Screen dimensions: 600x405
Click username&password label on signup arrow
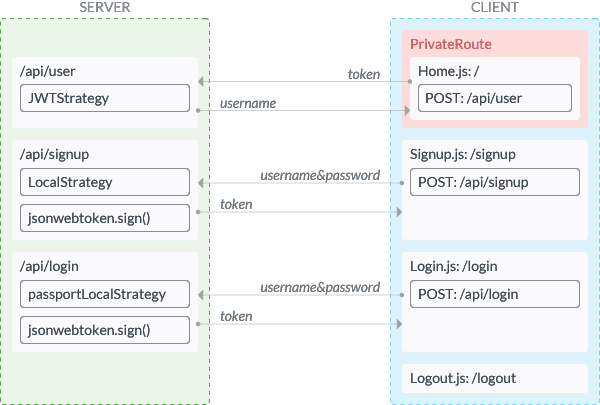tap(320, 175)
